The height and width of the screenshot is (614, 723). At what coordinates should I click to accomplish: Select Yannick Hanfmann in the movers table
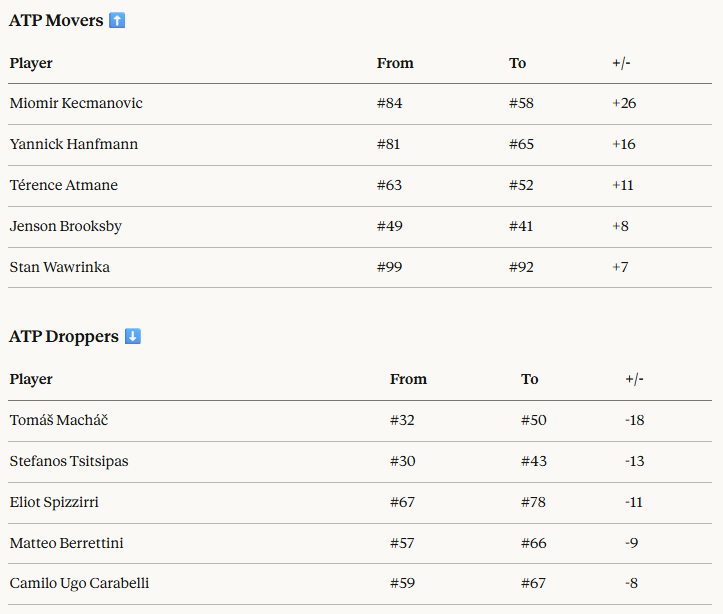[73, 144]
